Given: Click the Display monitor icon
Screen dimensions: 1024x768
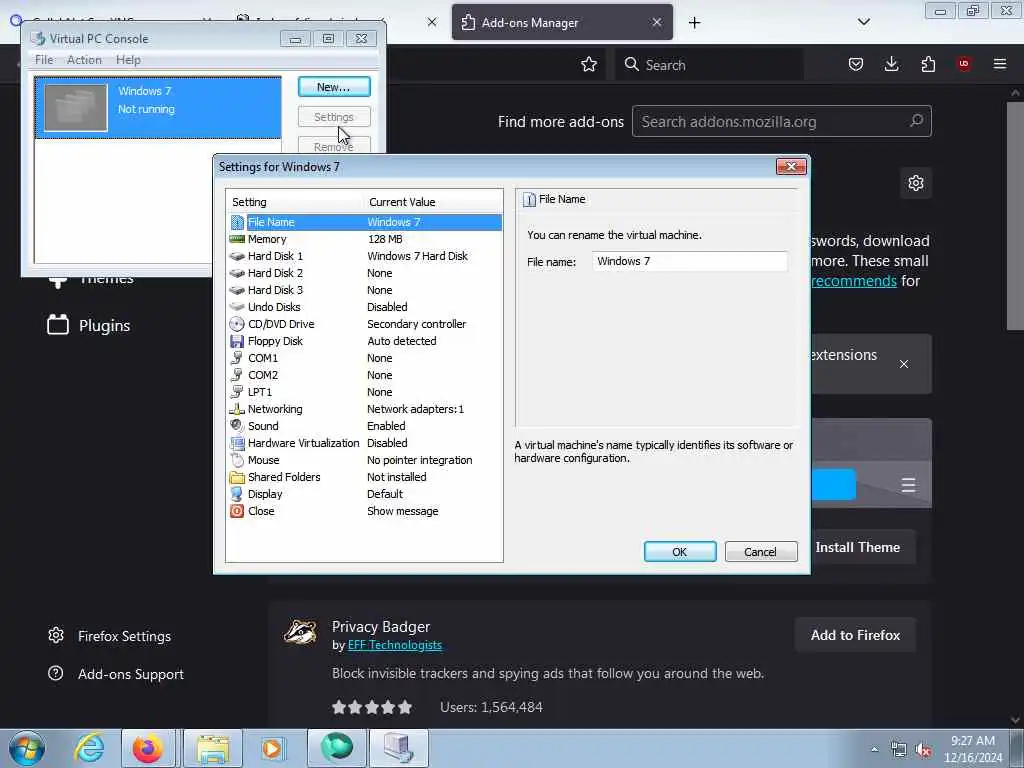Looking at the screenshot, I should click(237, 494).
